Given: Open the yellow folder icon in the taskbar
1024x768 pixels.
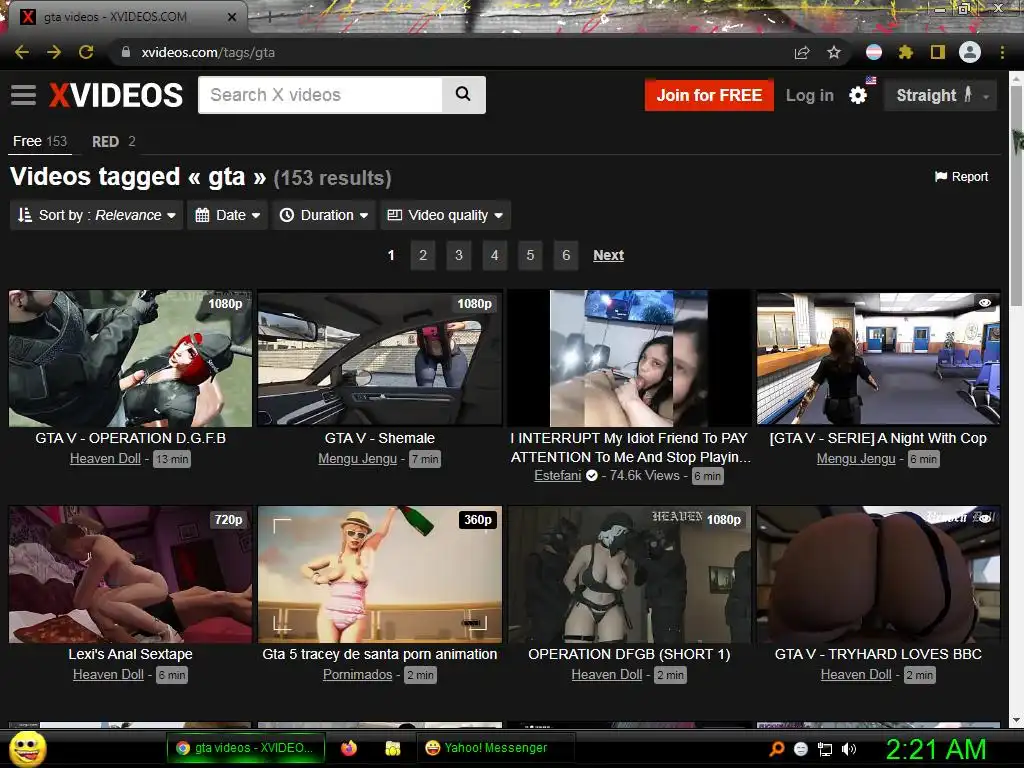Looking at the screenshot, I should (392, 748).
